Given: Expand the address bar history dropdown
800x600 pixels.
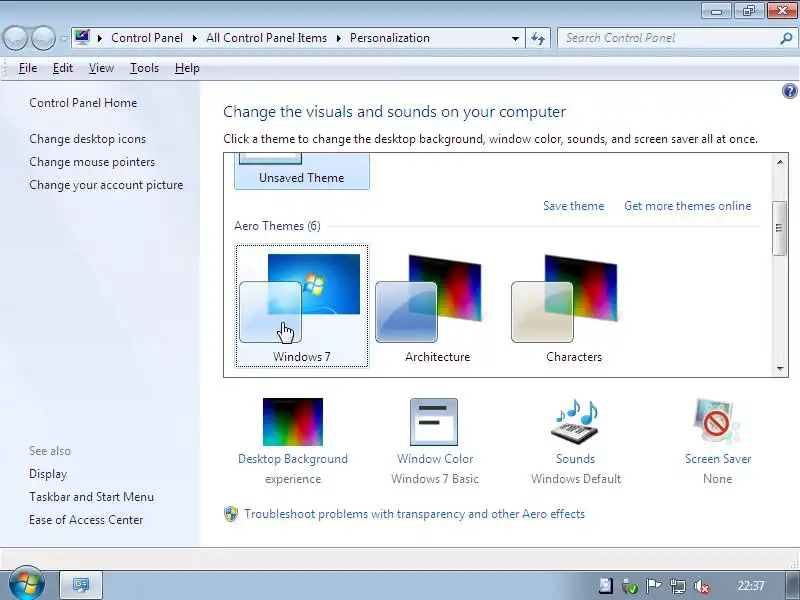Looking at the screenshot, I should point(515,38).
